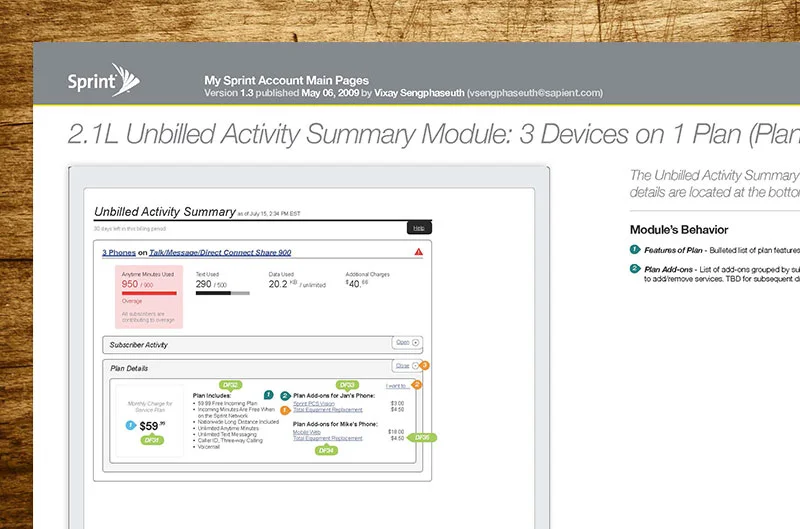Click the green DF35 tag beside the $4.50 price
The height and width of the screenshot is (529, 800).
click(422, 438)
